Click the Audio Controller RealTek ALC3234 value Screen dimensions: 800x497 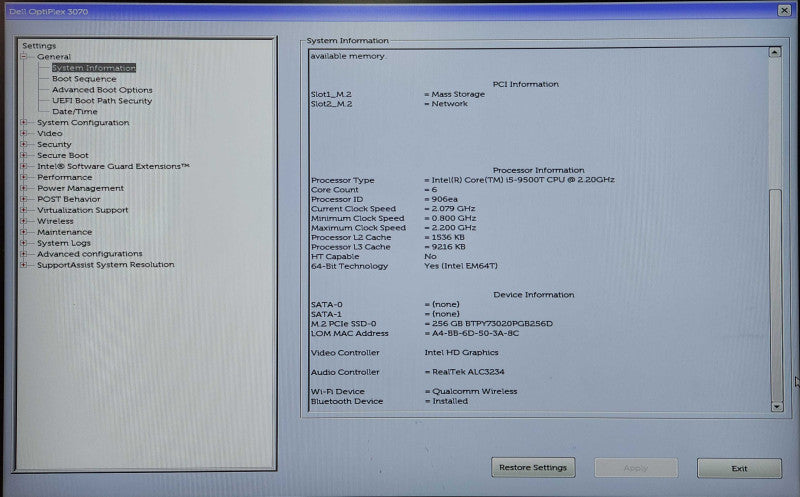468,372
